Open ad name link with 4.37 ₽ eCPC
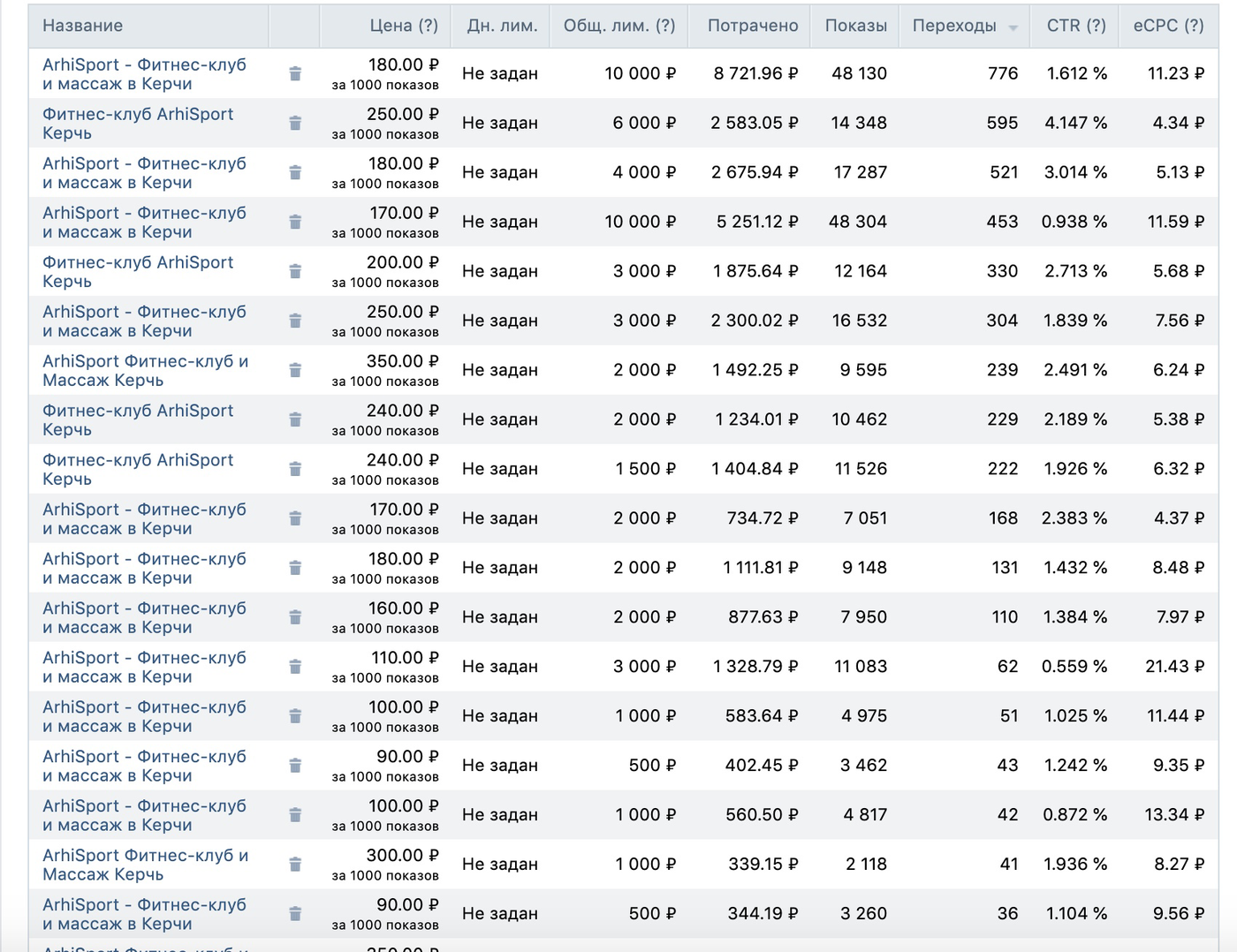Screen dimensions: 1237x952 tap(144, 519)
